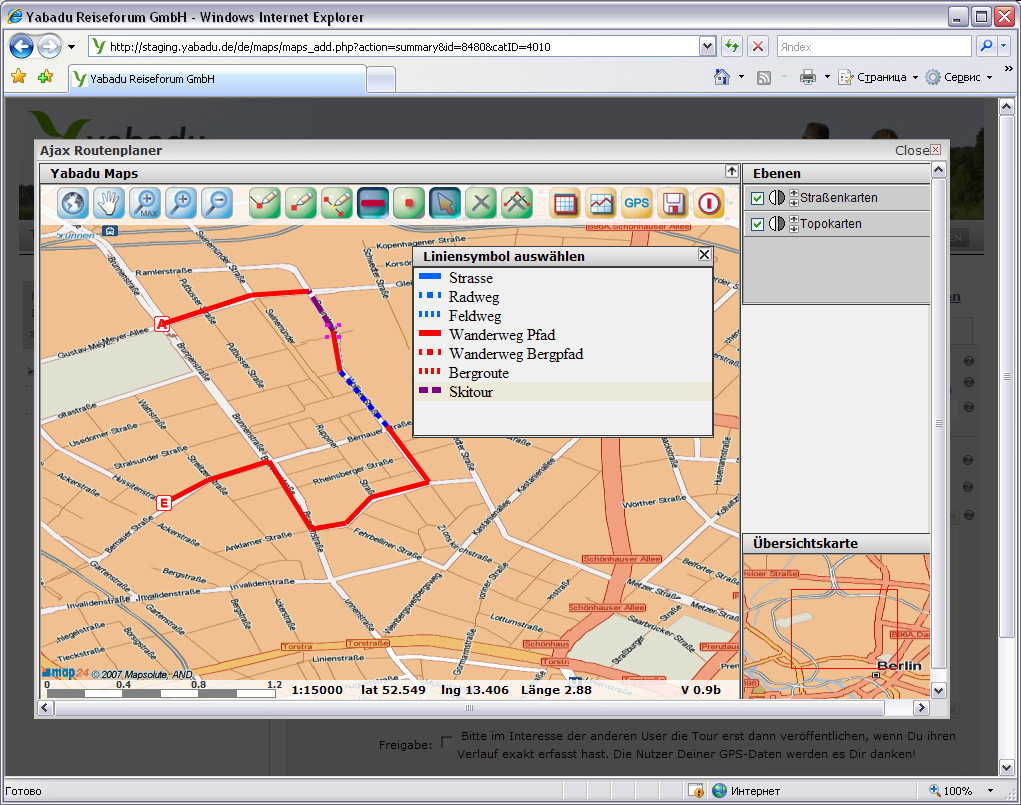Select the Wanderweg Pfad line symbol
This screenshot has height=805, width=1021.
pyautogui.click(x=563, y=335)
